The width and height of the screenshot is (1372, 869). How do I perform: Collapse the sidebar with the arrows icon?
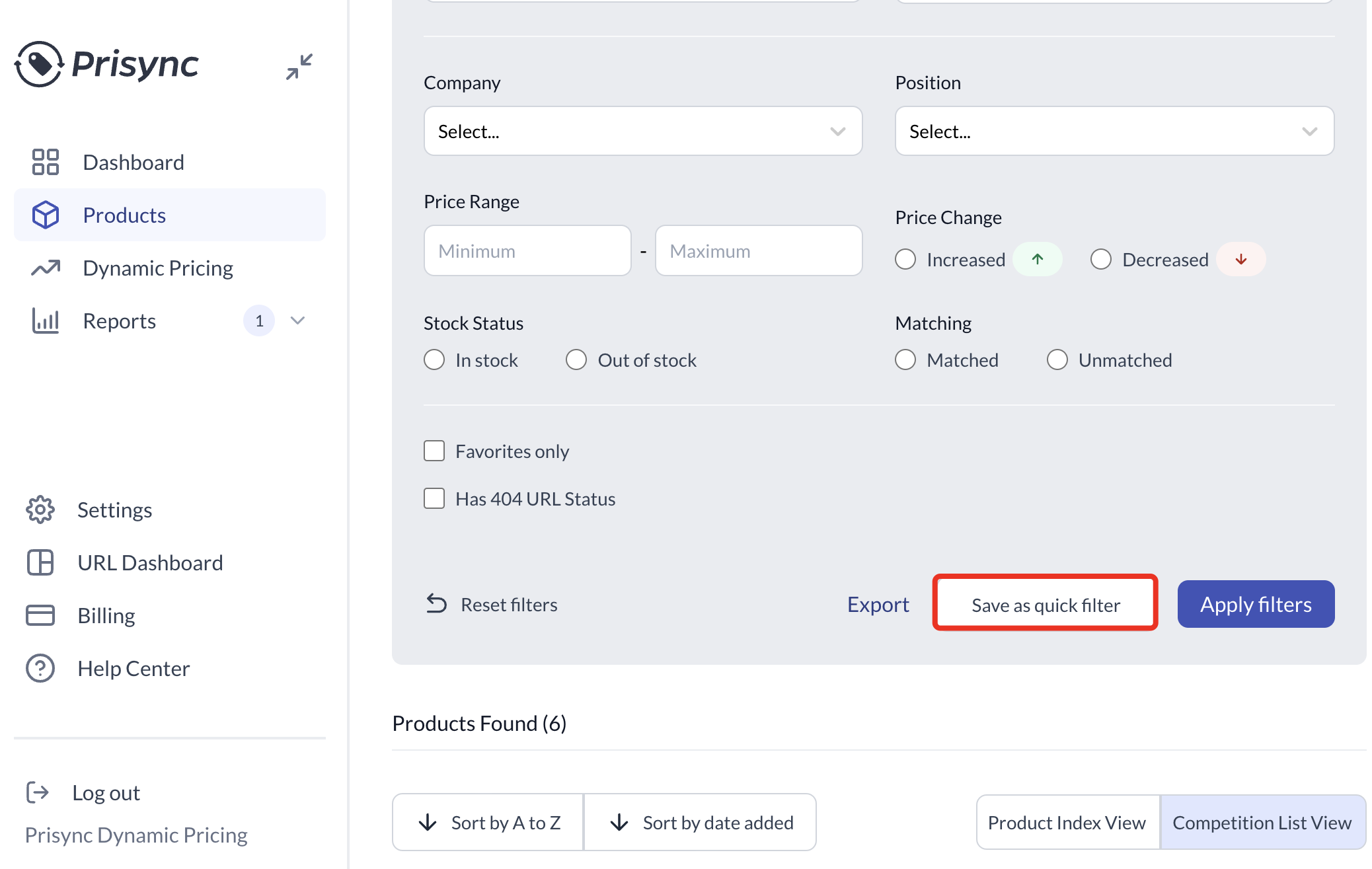pyautogui.click(x=299, y=66)
